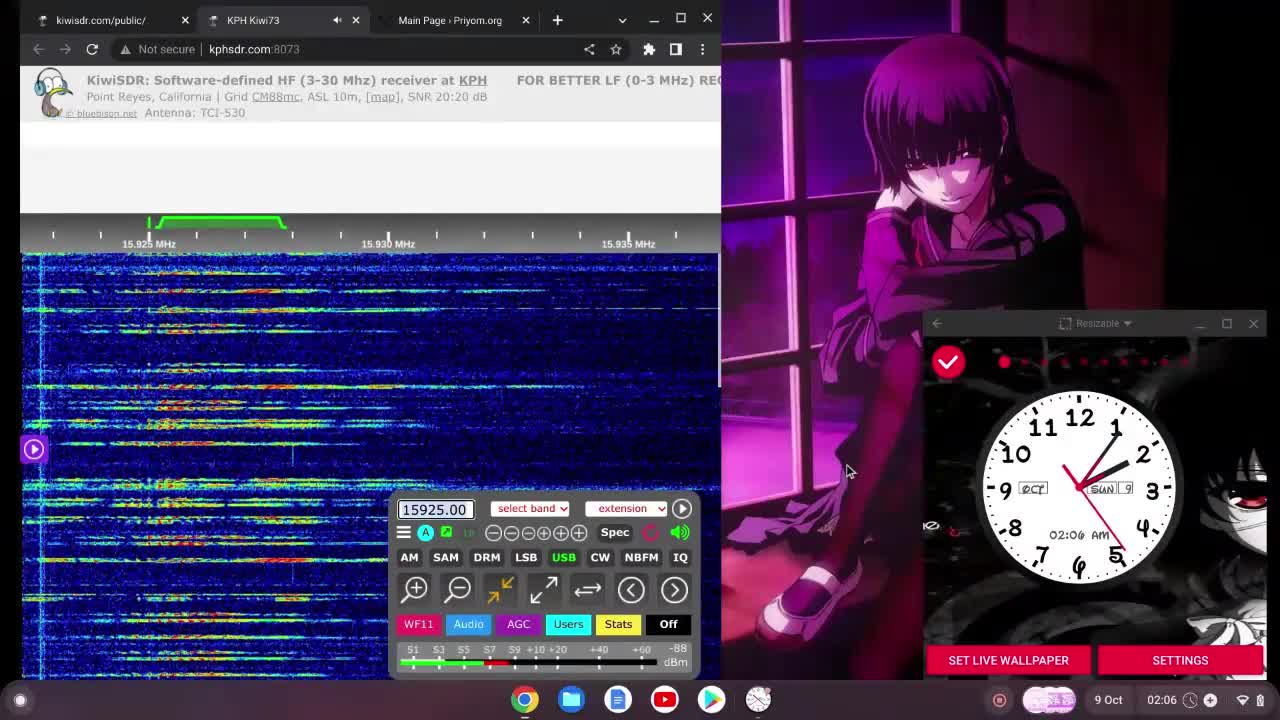The image size is (1280, 720).
Task: Click the green external-link arrow icon
Action: [447, 533]
